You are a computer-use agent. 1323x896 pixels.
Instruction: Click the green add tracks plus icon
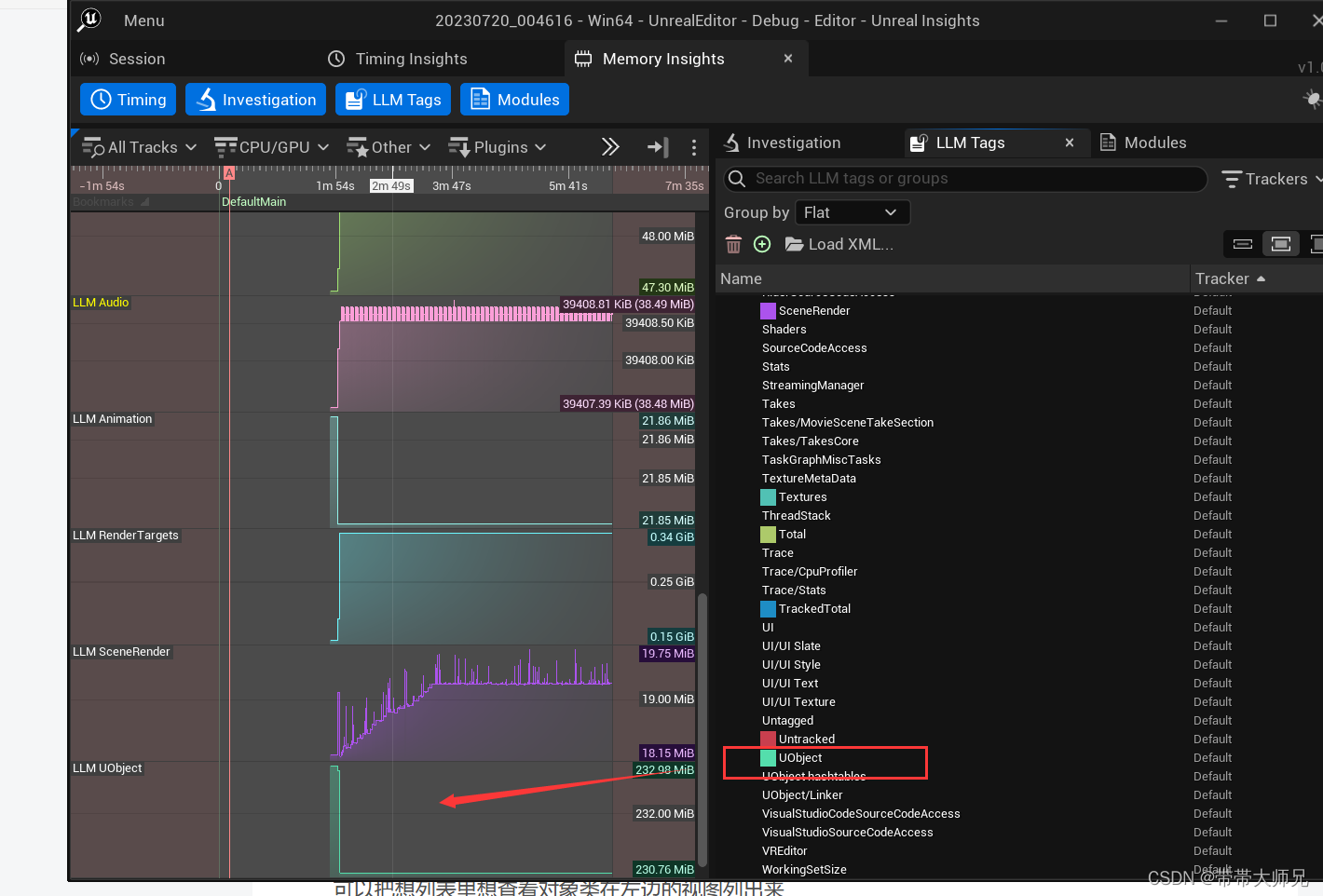(x=762, y=244)
